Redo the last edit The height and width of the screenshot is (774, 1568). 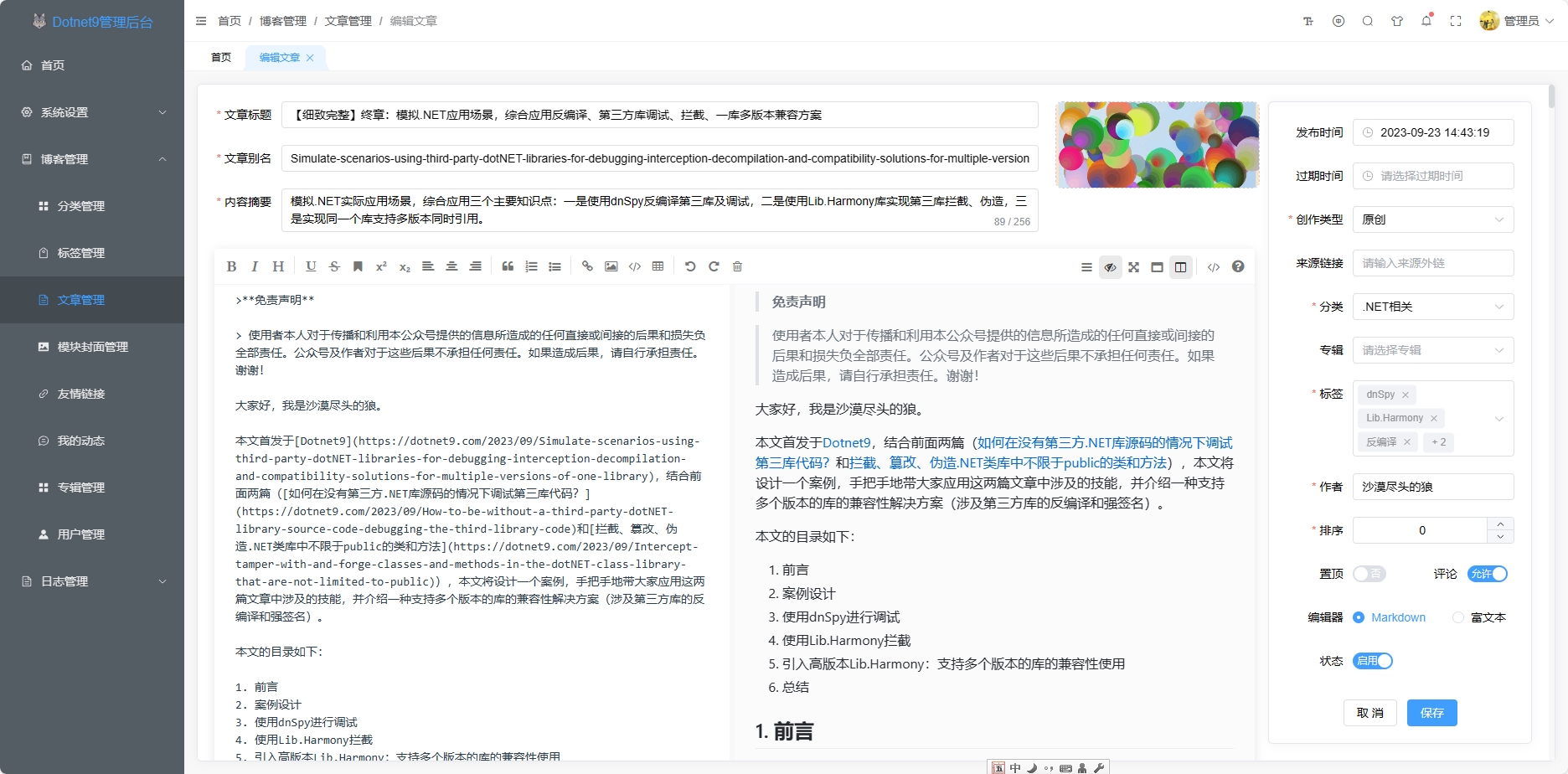point(714,266)
